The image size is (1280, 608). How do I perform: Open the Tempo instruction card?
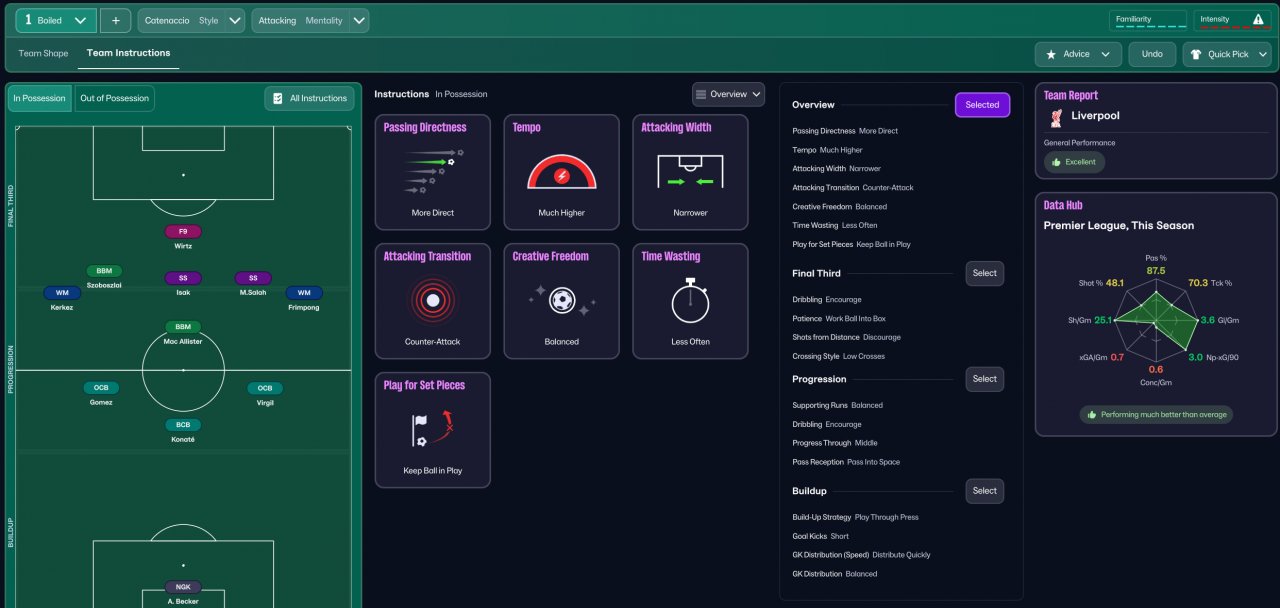pyautogui.click(x=561, y=172)
